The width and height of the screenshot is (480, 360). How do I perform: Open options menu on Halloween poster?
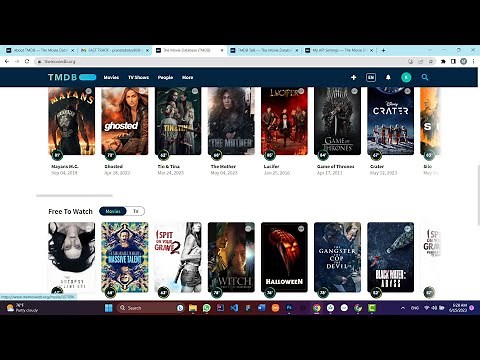tap(301, 229)
